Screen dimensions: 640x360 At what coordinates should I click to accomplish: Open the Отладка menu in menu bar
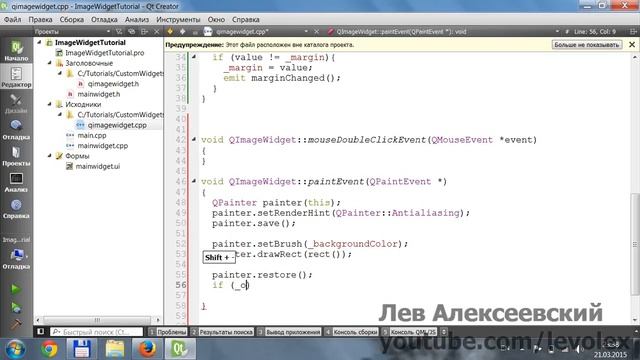click(104, 19)
